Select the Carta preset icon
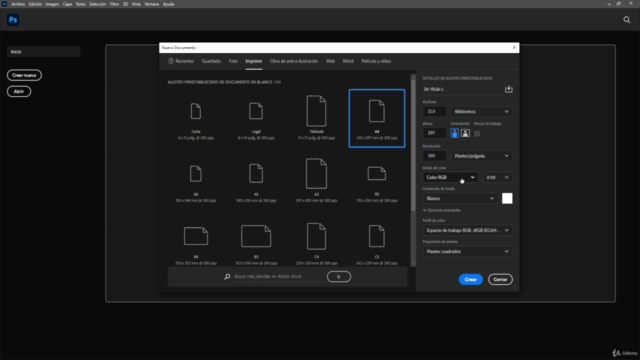The image size is (640, 360). tap(196, 111)
